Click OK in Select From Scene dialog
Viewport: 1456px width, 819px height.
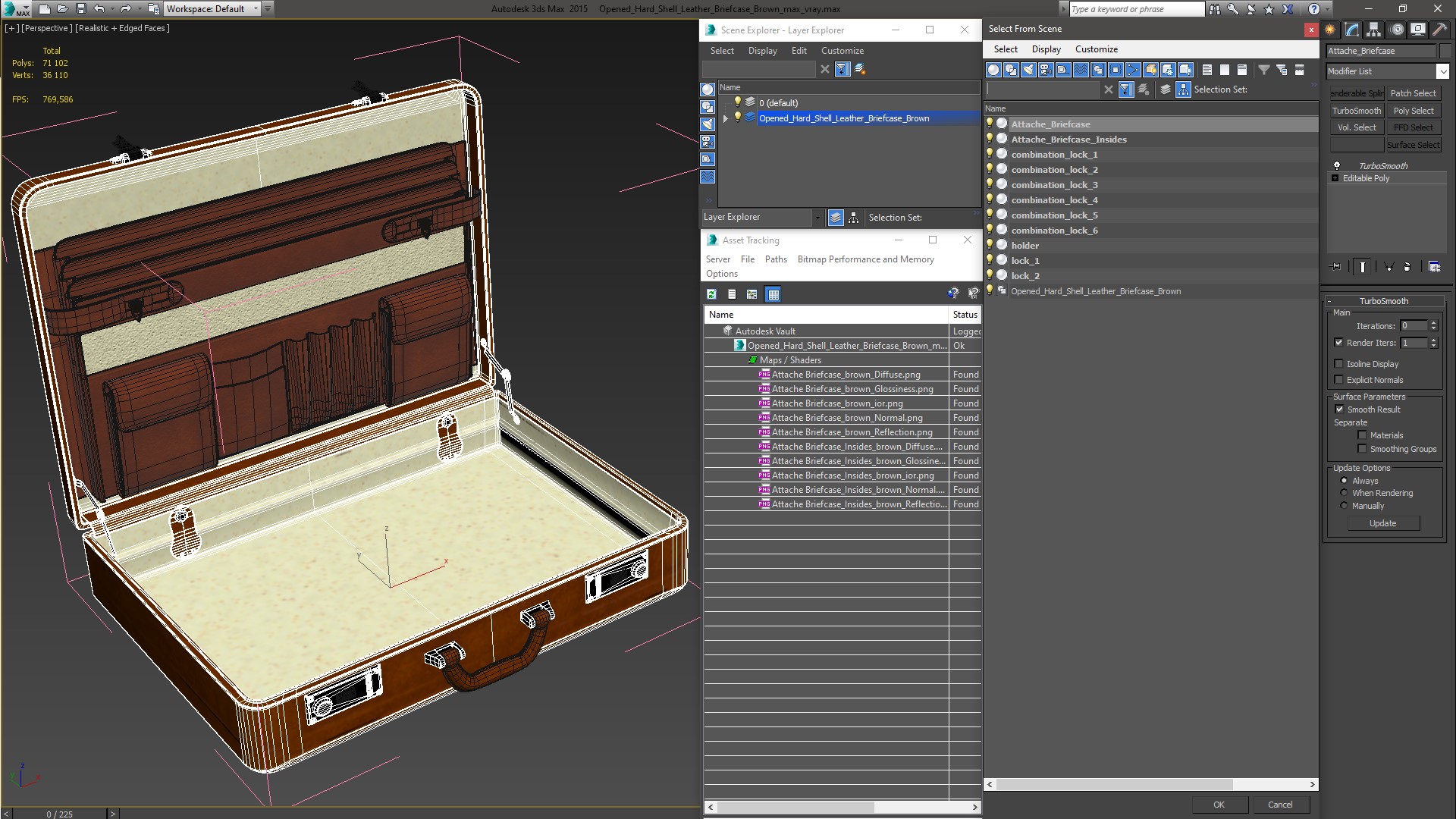[x=1219, y=805]
